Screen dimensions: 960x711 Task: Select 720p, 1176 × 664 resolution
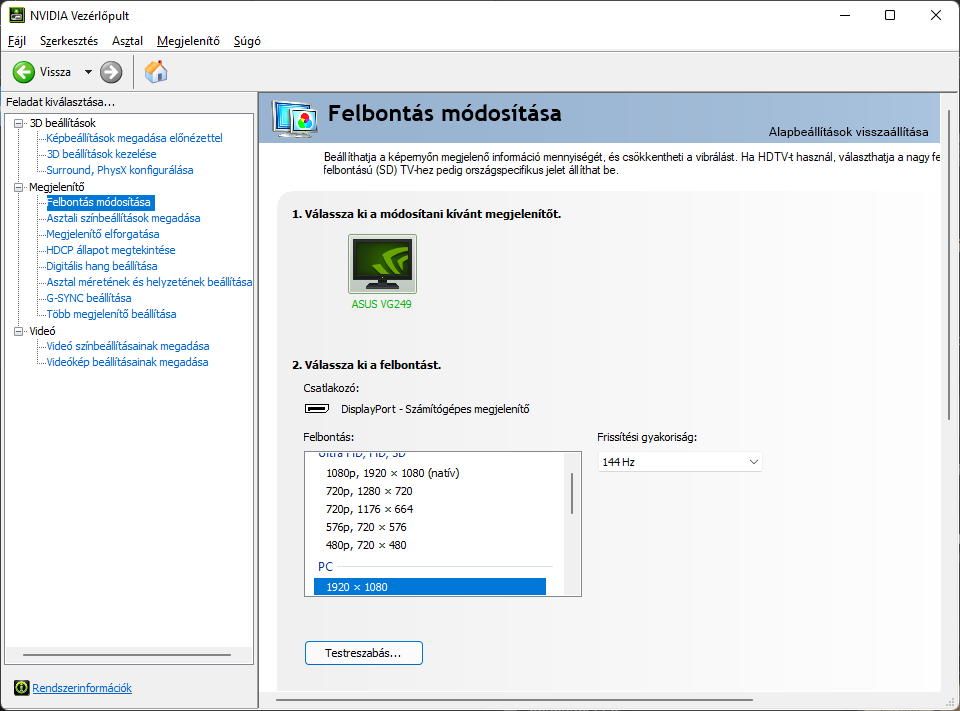click(369, 509)
